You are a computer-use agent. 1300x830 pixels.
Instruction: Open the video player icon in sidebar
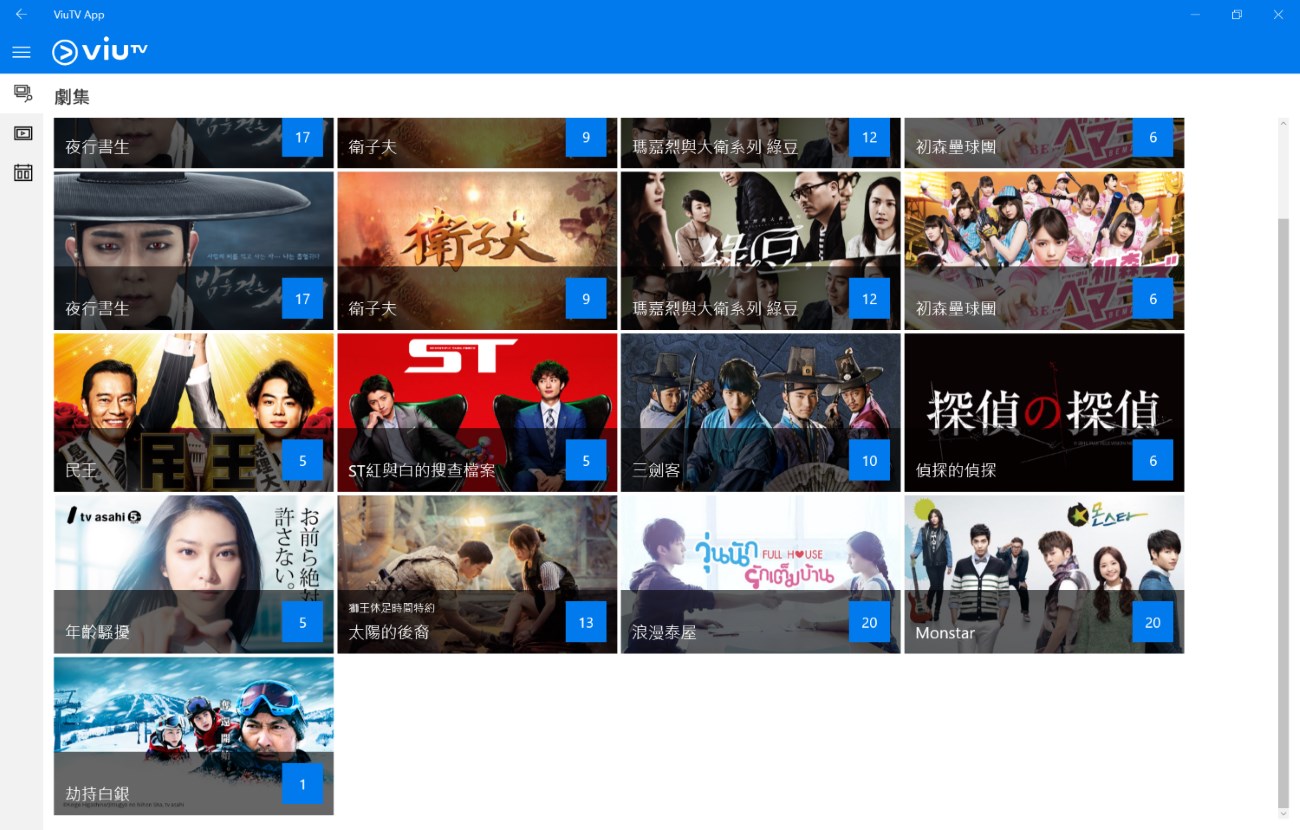point(22,133)
